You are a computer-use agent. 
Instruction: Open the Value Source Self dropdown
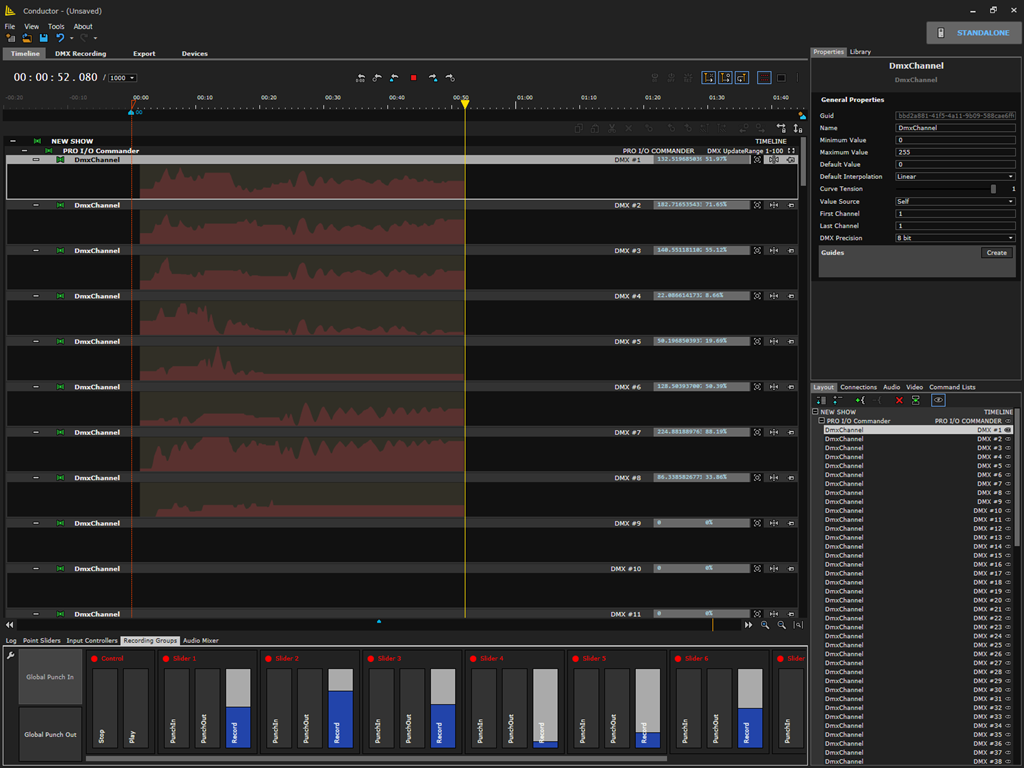(x=955, y=201)
